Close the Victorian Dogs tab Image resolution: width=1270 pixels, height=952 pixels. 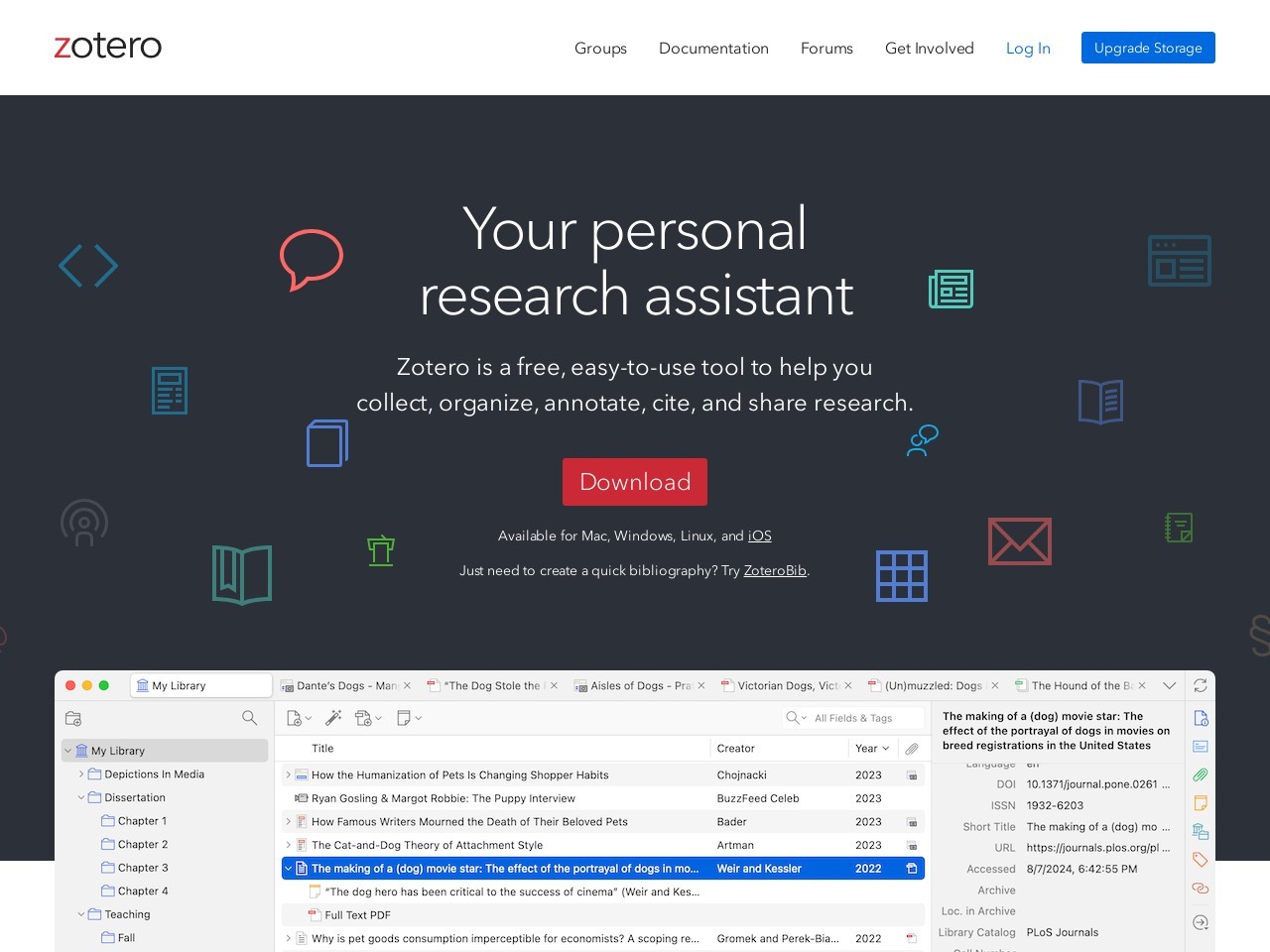coord(848,685)
